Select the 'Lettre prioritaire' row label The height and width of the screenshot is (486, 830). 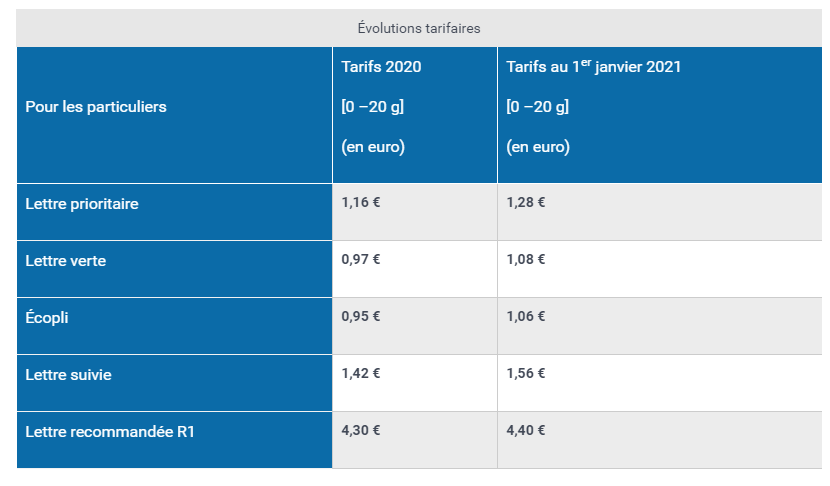pyautogui.click(x=175, y=212)
